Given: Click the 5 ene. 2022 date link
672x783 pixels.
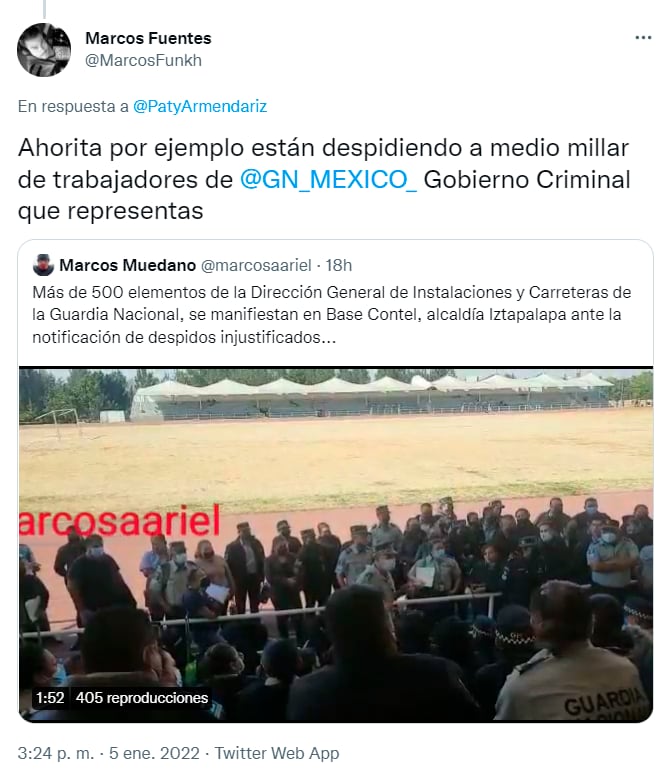Looking at the screenshot, I should (x=154, y=754).
